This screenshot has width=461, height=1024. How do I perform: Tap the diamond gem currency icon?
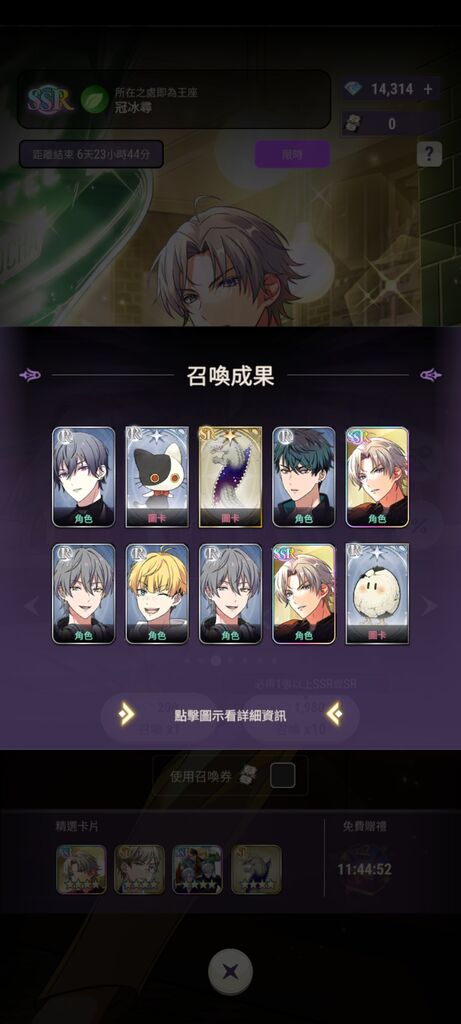click(x=356, y=89)
